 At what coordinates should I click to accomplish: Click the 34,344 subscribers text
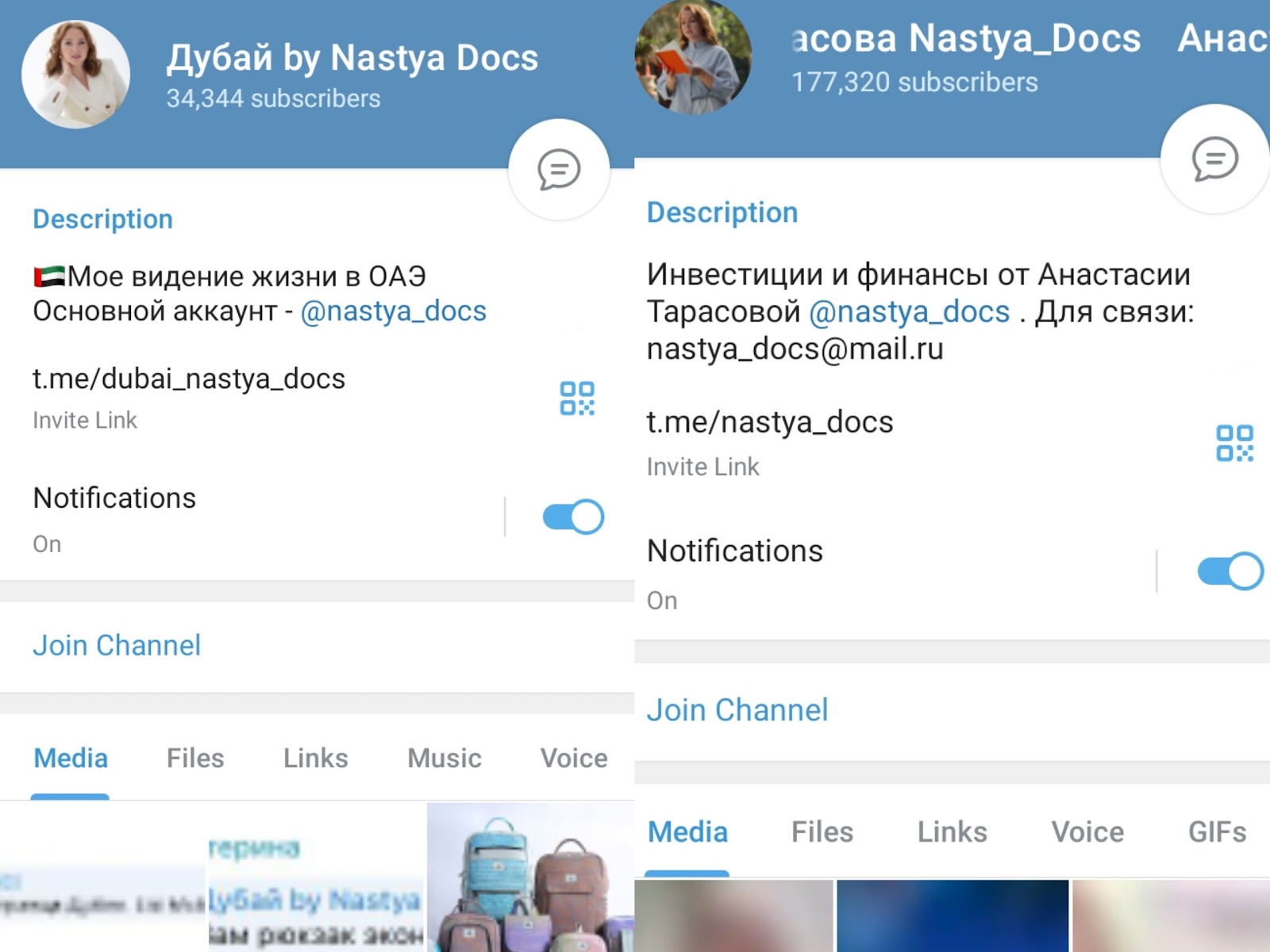click(273, 98)
